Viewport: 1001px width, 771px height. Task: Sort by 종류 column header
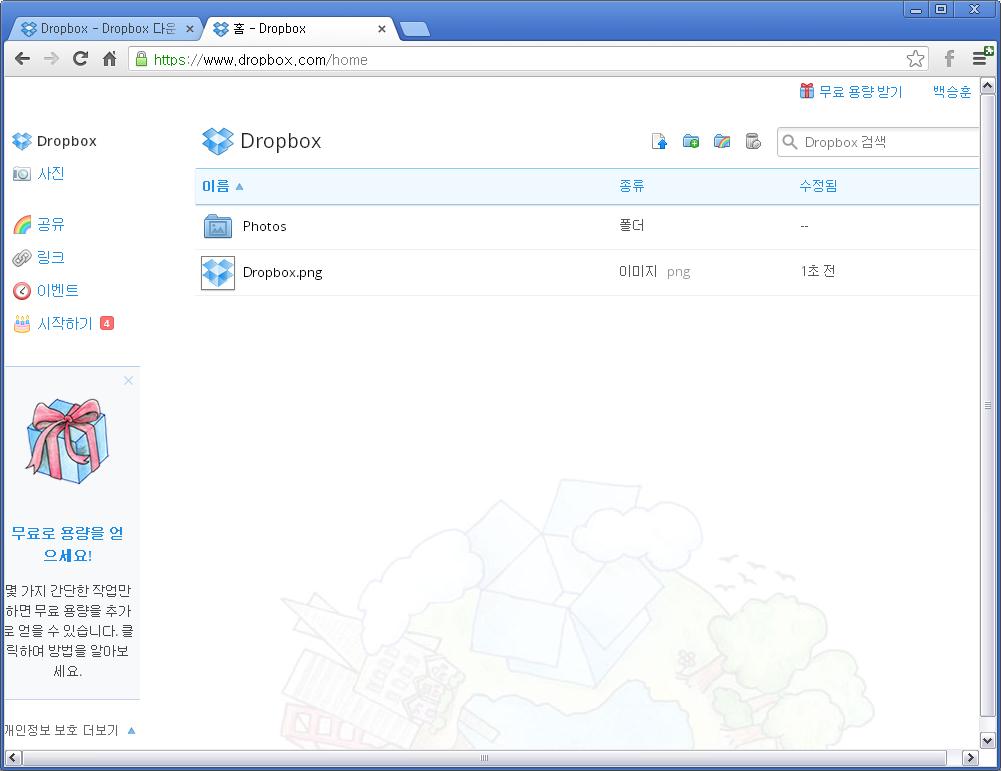tap(631, 186)
